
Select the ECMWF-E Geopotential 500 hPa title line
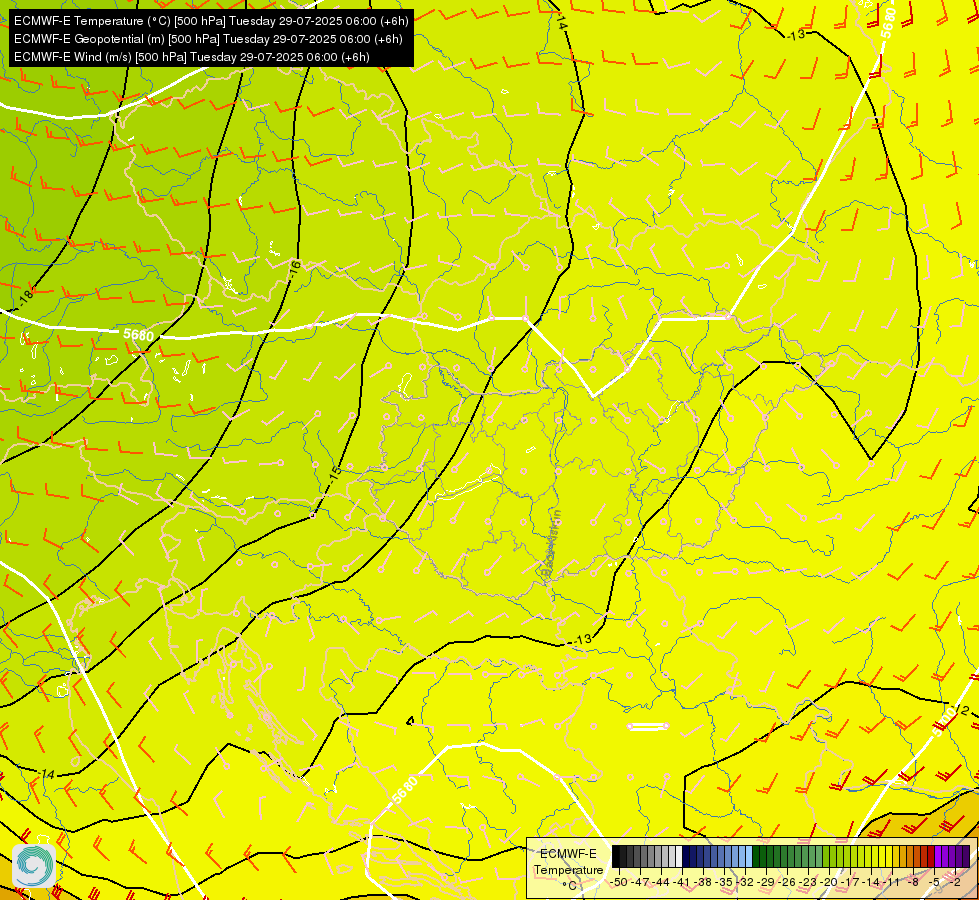208,39
